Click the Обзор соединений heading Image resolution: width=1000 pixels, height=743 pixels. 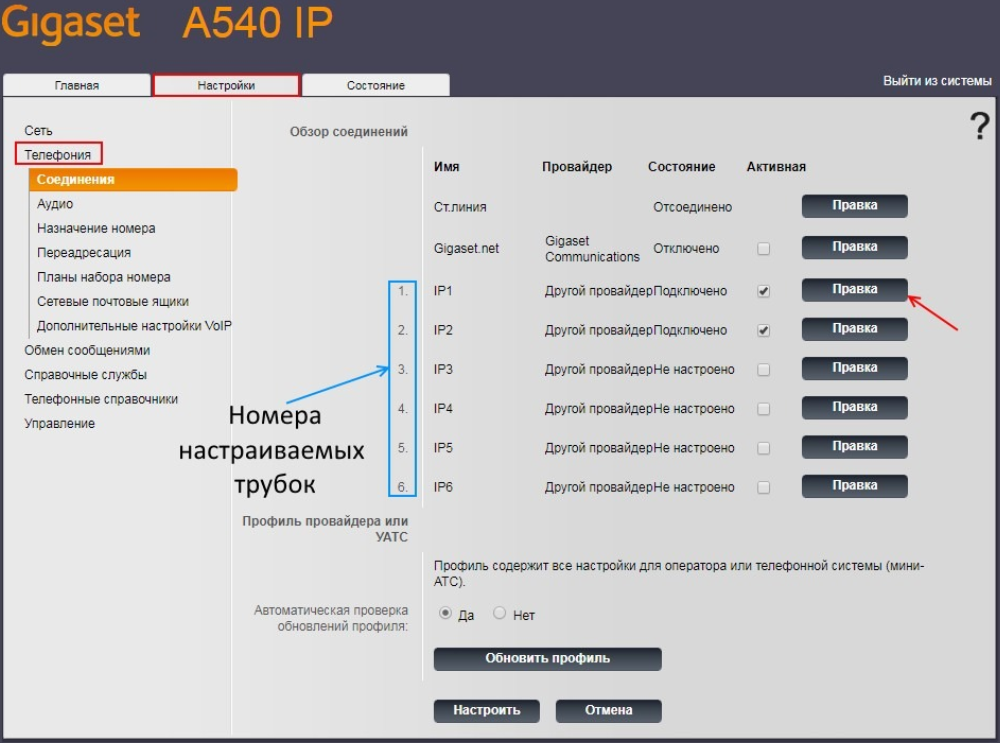point(348,132)
